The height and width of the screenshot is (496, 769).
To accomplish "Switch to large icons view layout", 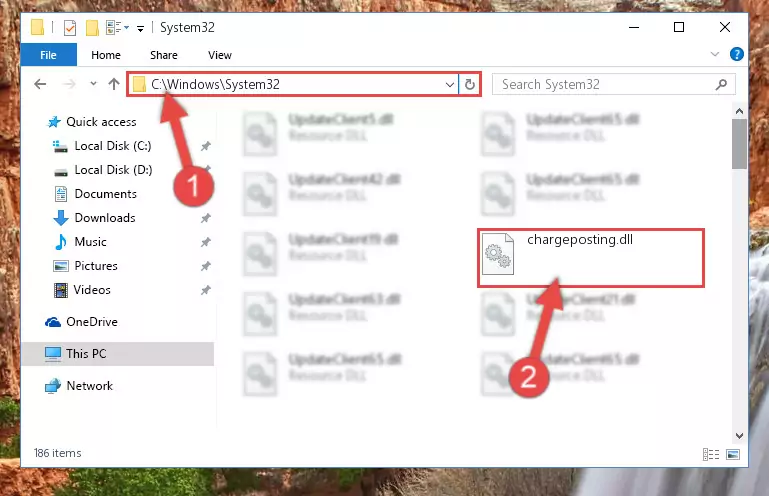I will point(733,454).
